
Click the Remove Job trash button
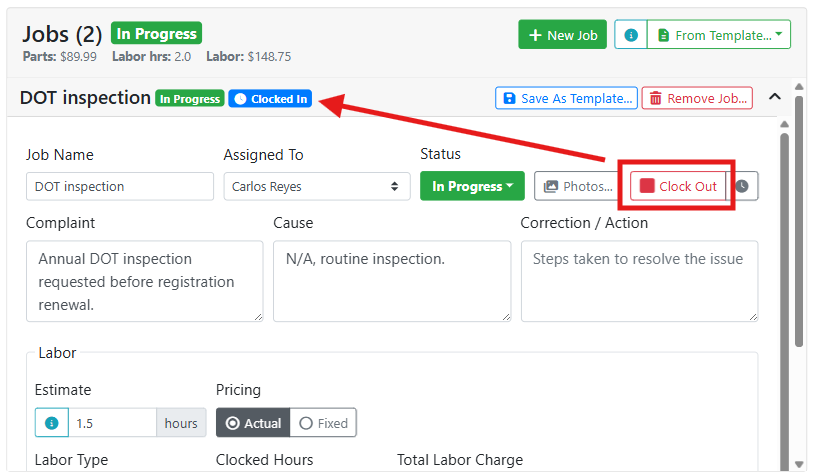(x=697, y=98)
